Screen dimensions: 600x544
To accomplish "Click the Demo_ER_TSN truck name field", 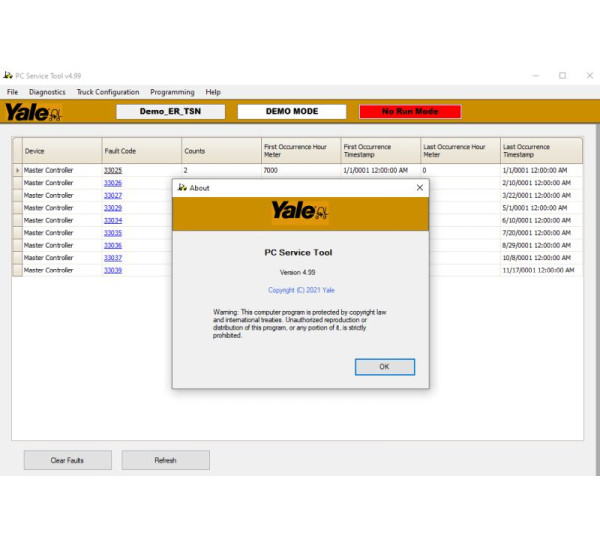I will 170,112.
